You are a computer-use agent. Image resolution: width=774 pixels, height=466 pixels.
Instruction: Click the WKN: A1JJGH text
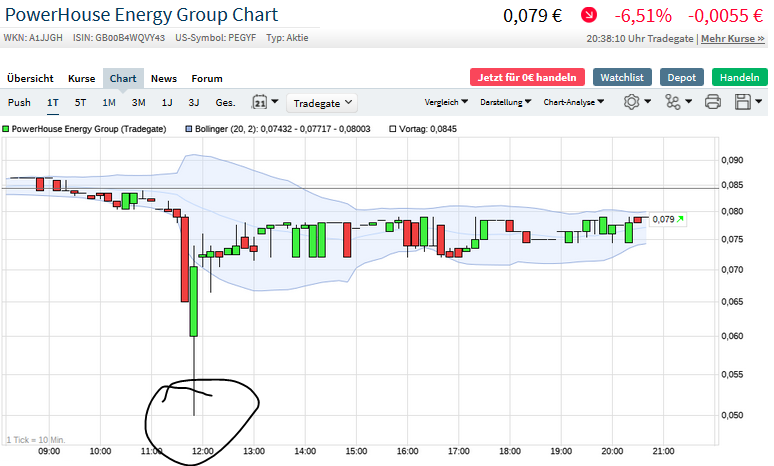tap(33, 38)
